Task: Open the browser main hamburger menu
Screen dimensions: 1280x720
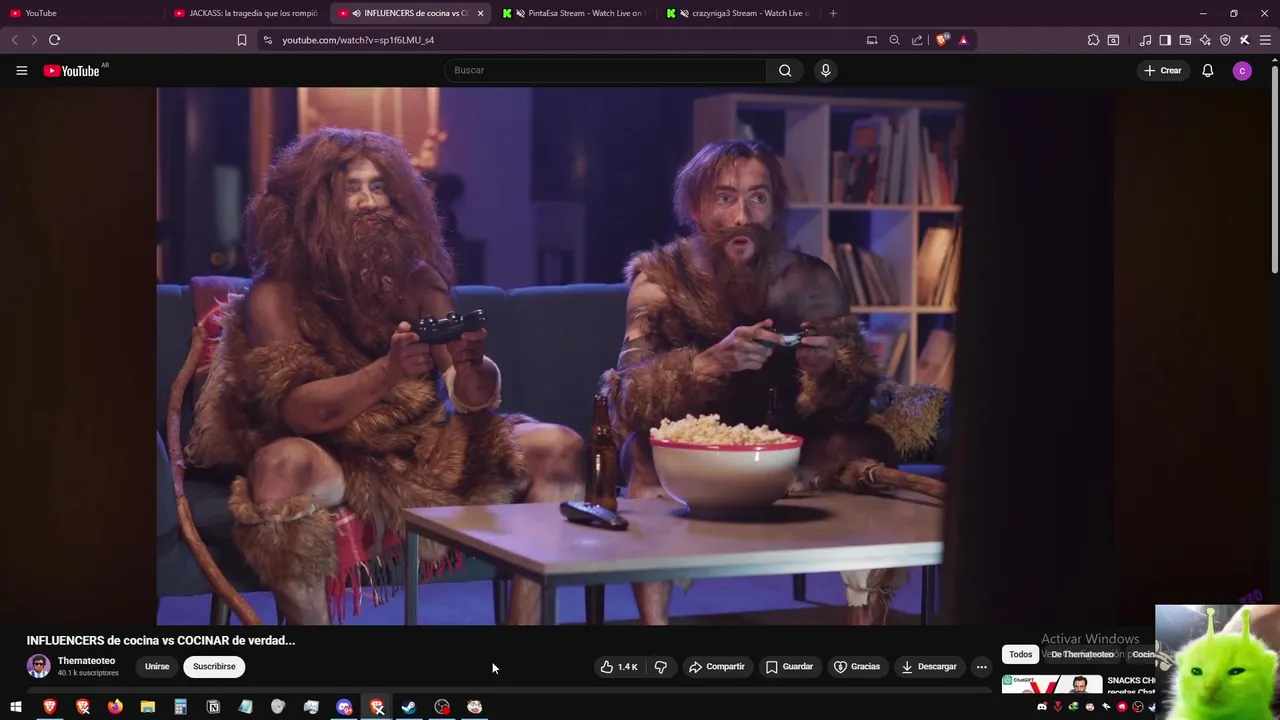Action: [1263, 40]
